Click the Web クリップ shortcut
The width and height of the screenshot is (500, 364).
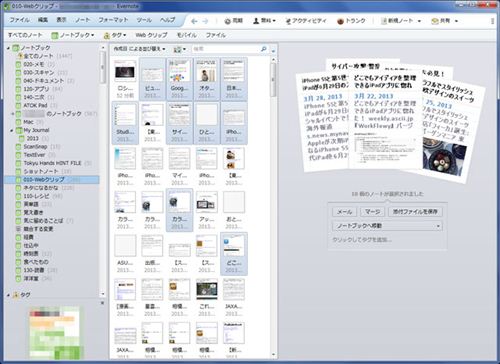pos(151,35)
